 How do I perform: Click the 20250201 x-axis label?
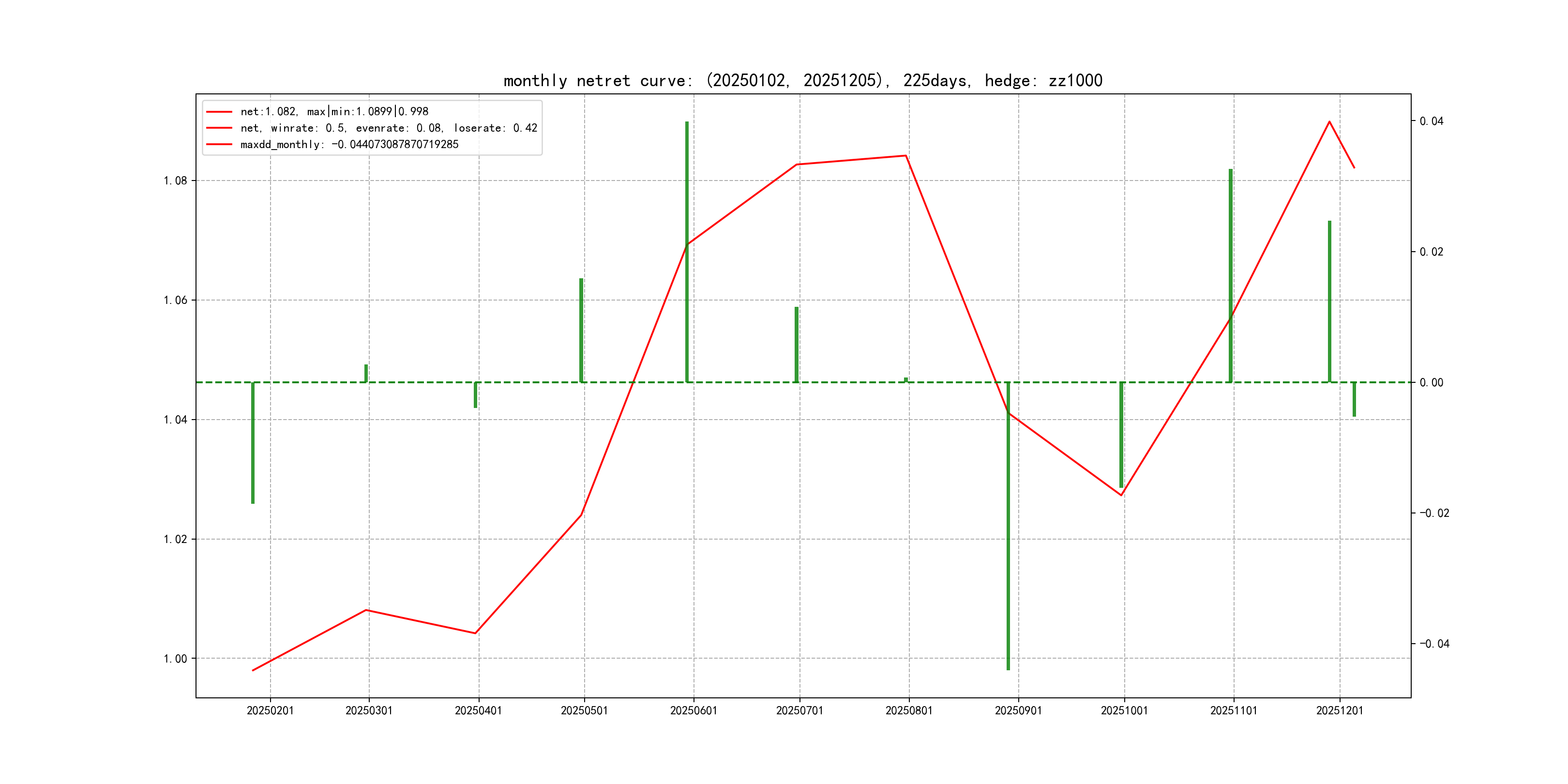pos(270,710)
